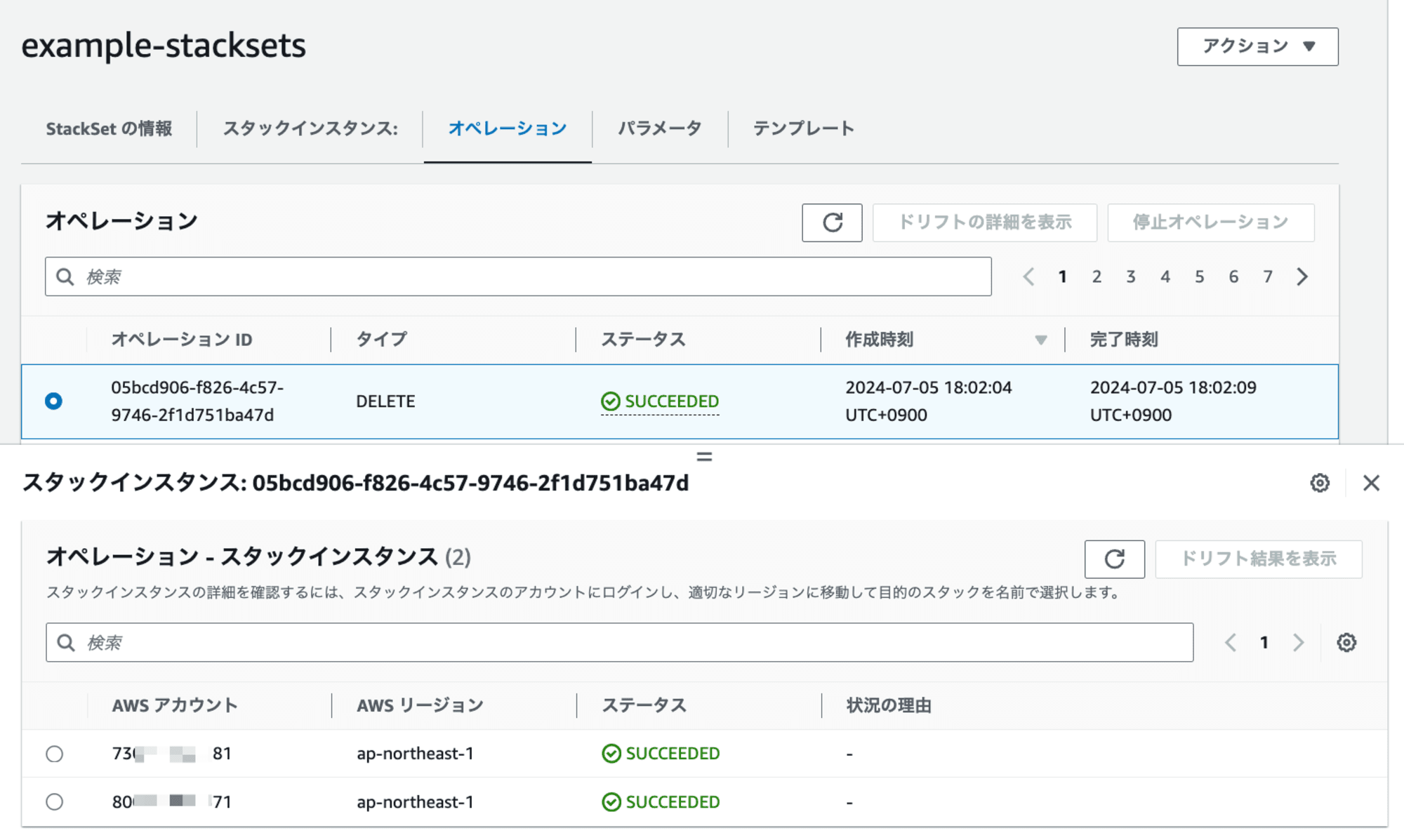
Task: Go to operations page 5
Action: [1200, 276]
